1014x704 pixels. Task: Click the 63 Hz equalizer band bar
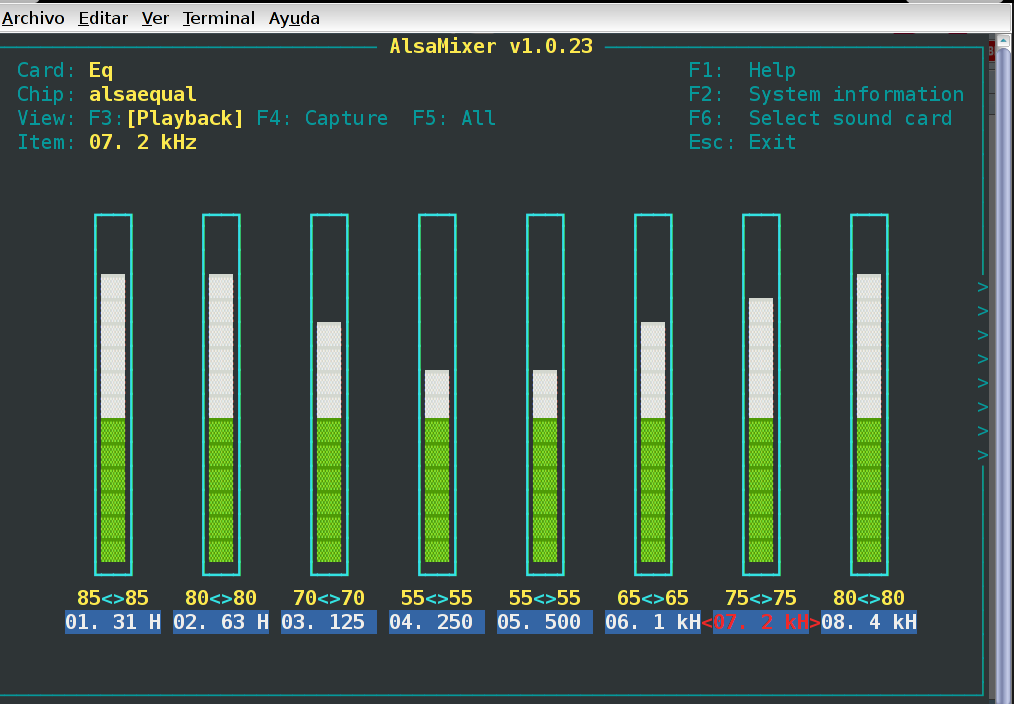[221, 394]
